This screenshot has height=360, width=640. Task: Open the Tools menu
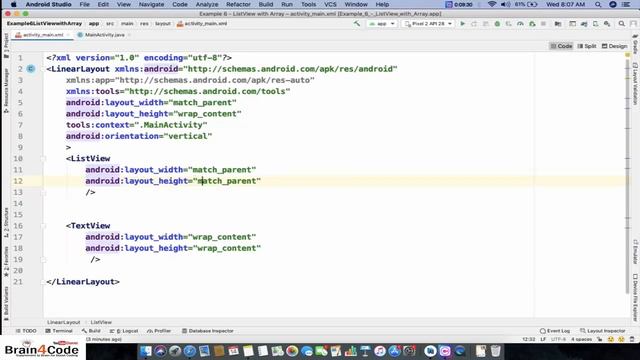[x=308, y=4]
